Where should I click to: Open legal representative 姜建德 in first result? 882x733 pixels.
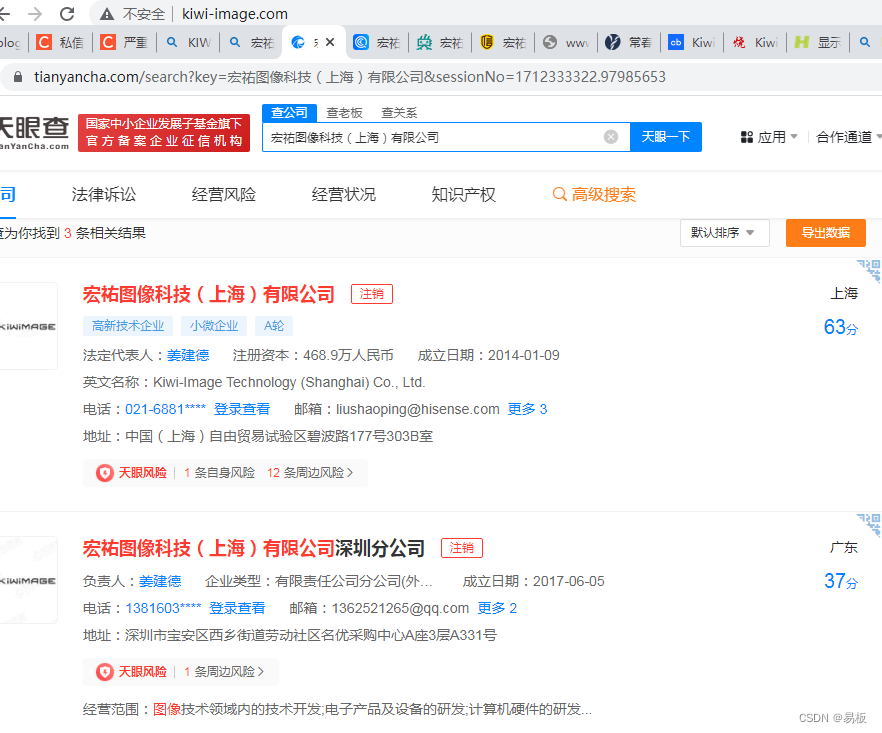click(x=188, y=356)
